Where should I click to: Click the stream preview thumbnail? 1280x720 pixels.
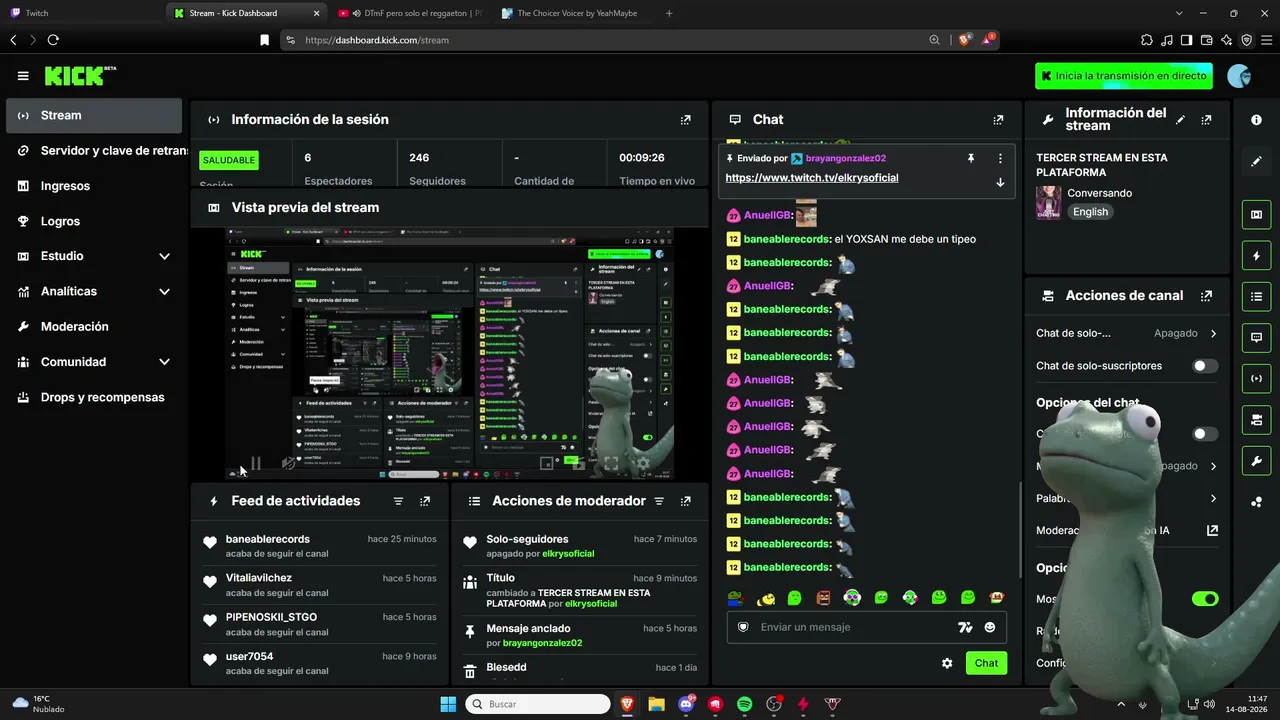coord(449,354)
